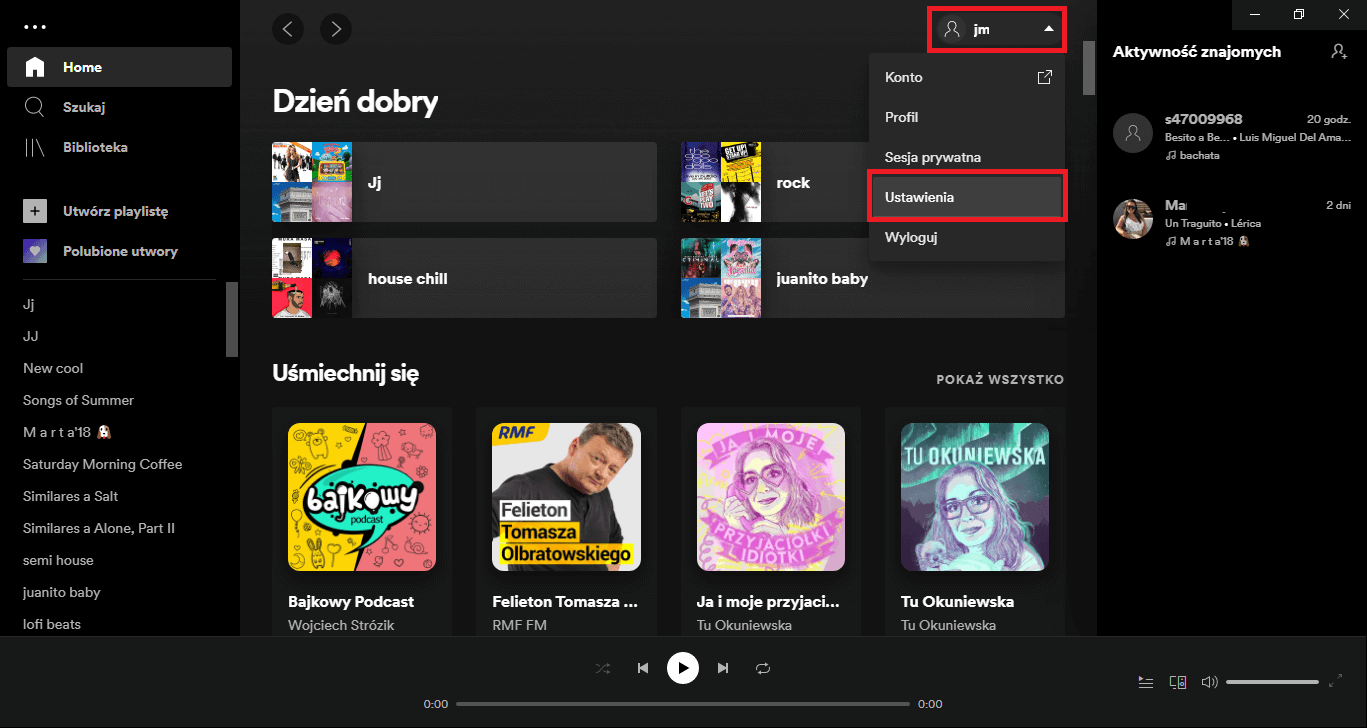
Task: Open Marta friend avatar
Action: (1133, 219)
